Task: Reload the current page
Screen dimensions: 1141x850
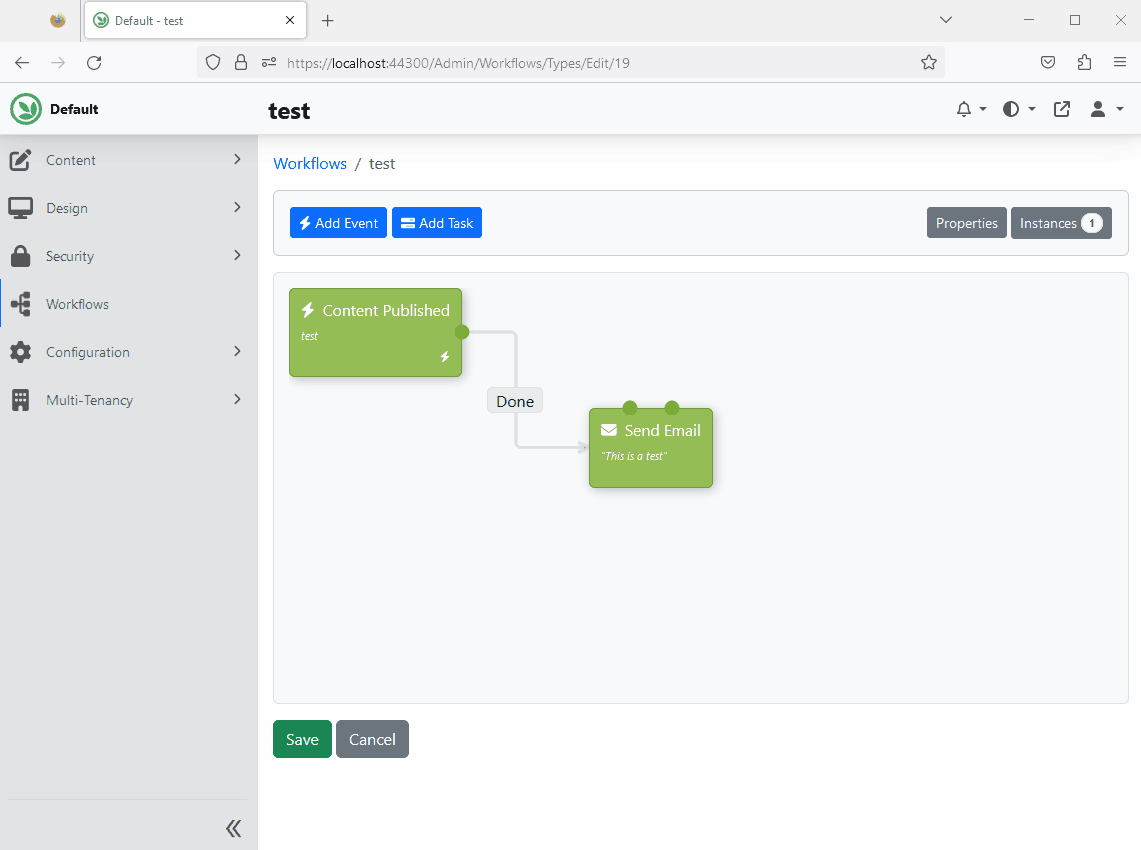Action: (94, 63)
